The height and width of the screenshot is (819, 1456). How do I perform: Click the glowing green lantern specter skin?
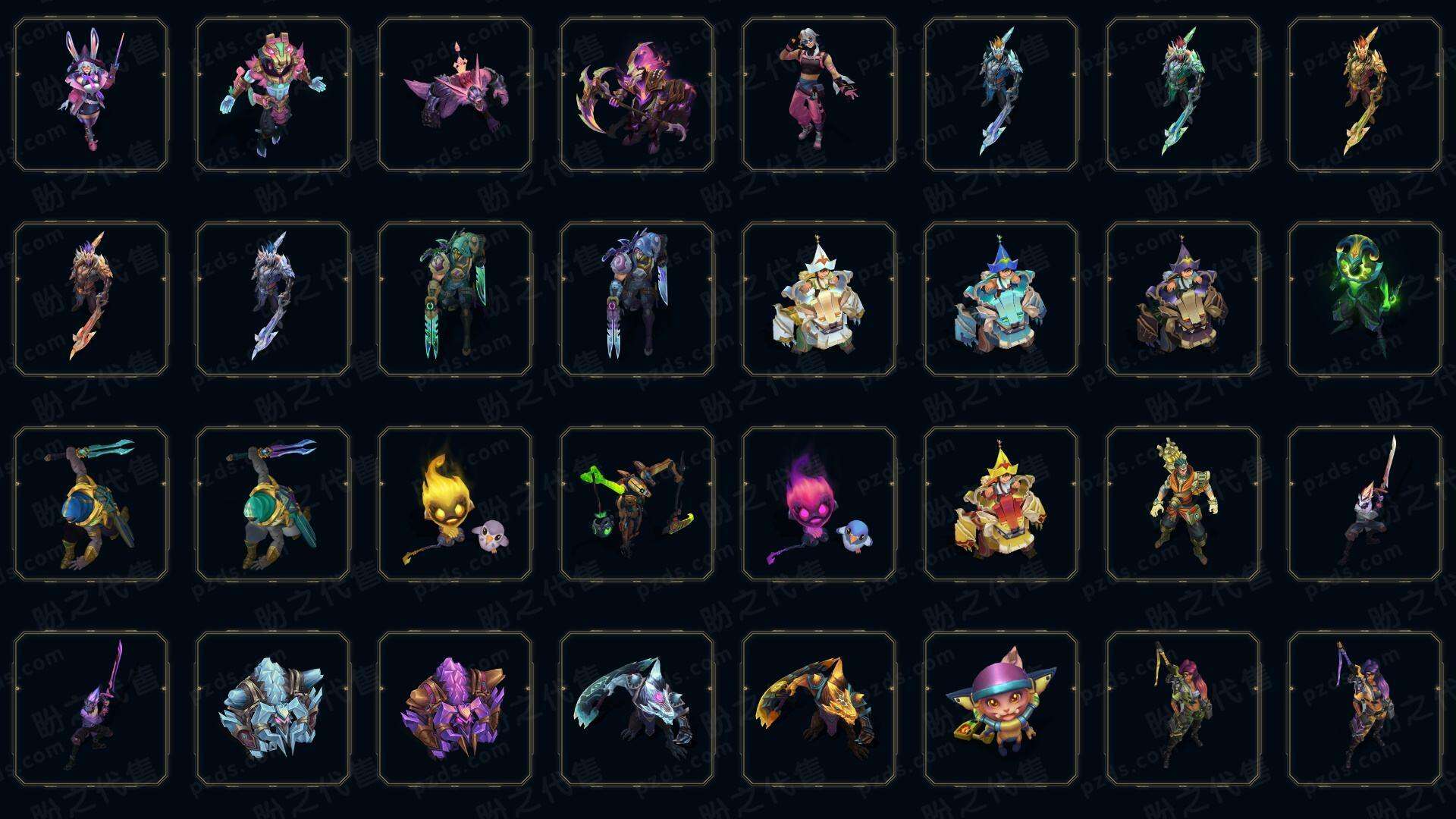tap(1365, 299)
